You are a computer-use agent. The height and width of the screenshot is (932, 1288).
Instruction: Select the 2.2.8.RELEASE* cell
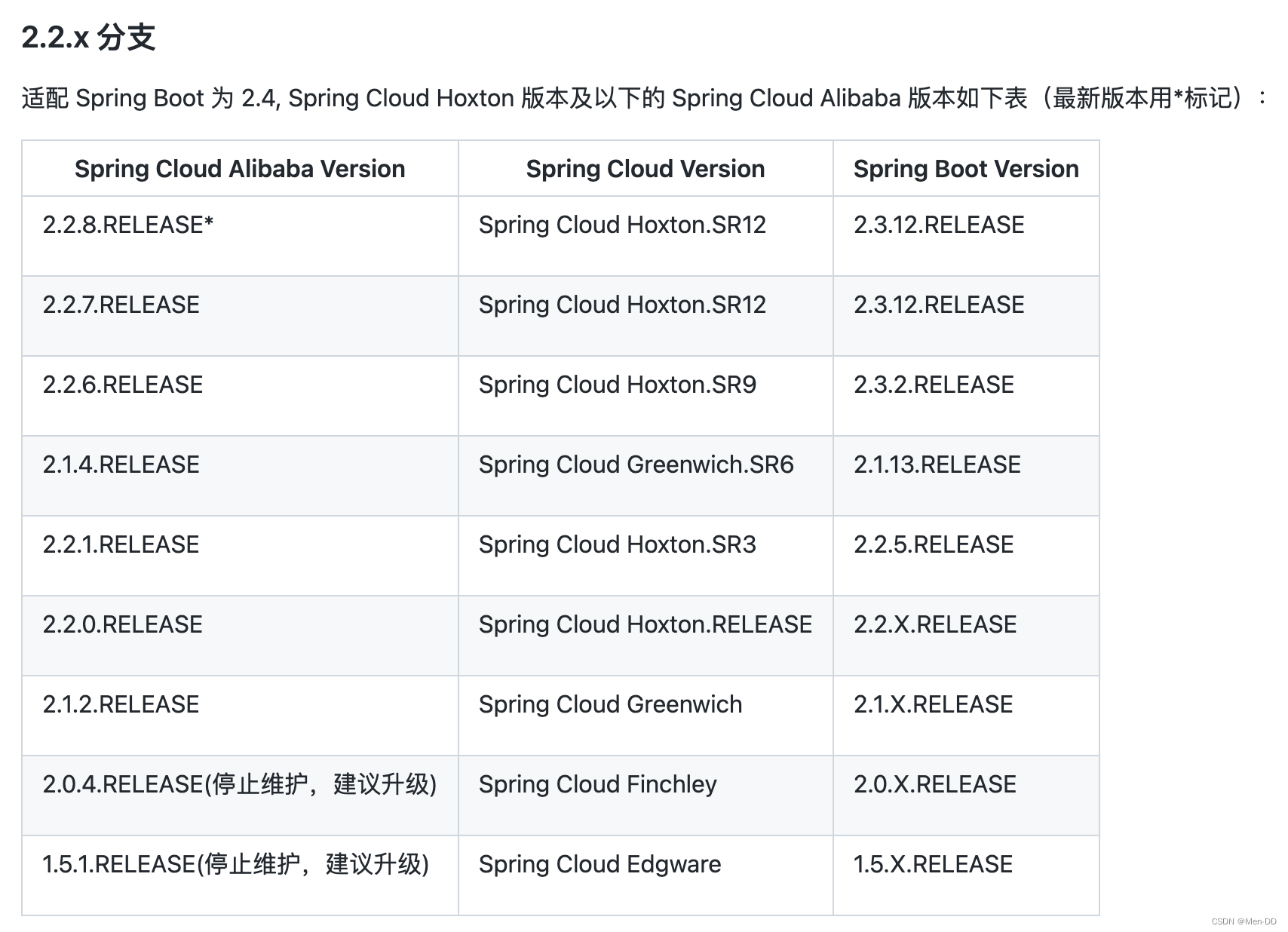click(128, 225)
